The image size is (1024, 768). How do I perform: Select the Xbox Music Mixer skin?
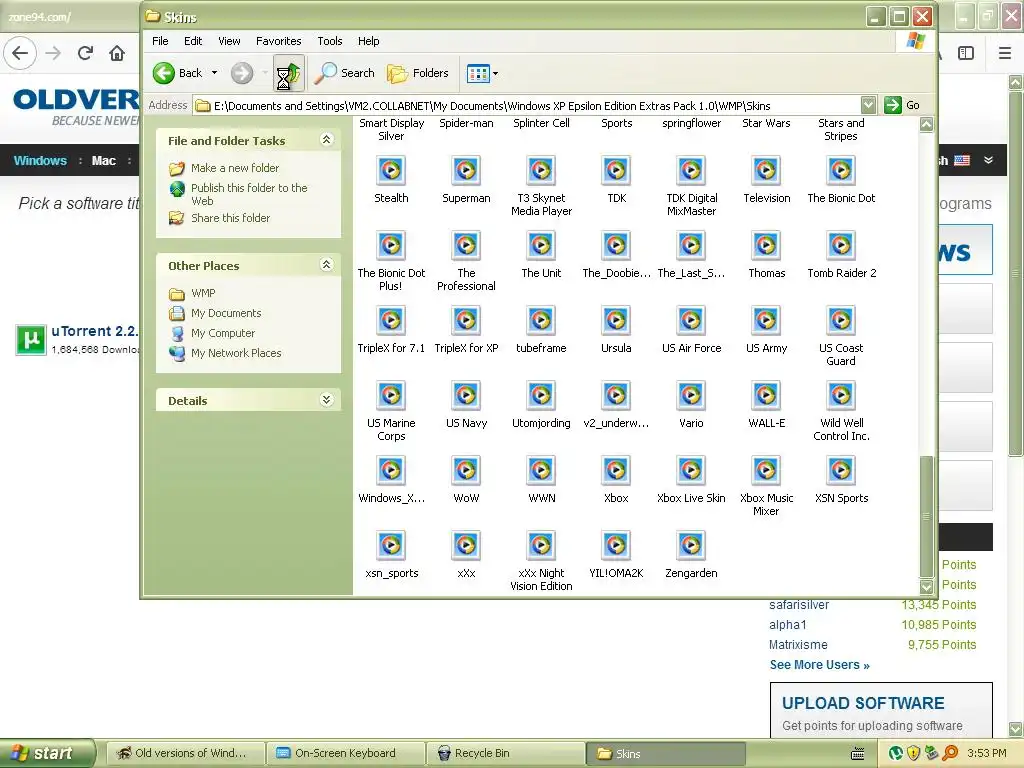(x=766, y=472)
